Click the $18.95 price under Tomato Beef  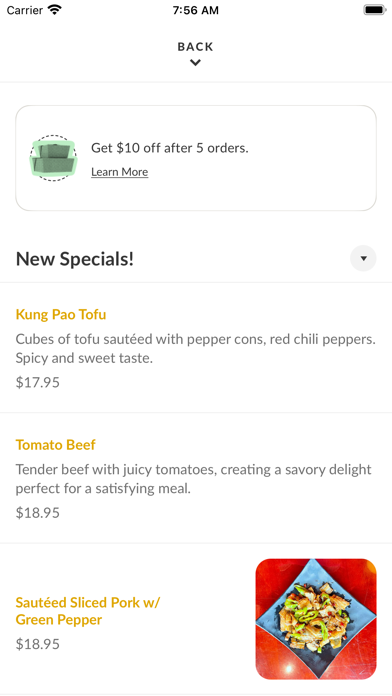pos(38,513)
